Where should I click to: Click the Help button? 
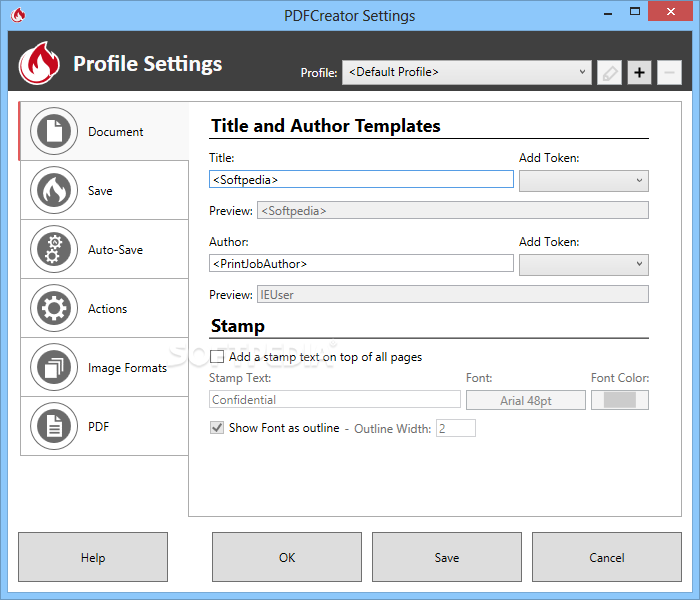pos(93,557)
